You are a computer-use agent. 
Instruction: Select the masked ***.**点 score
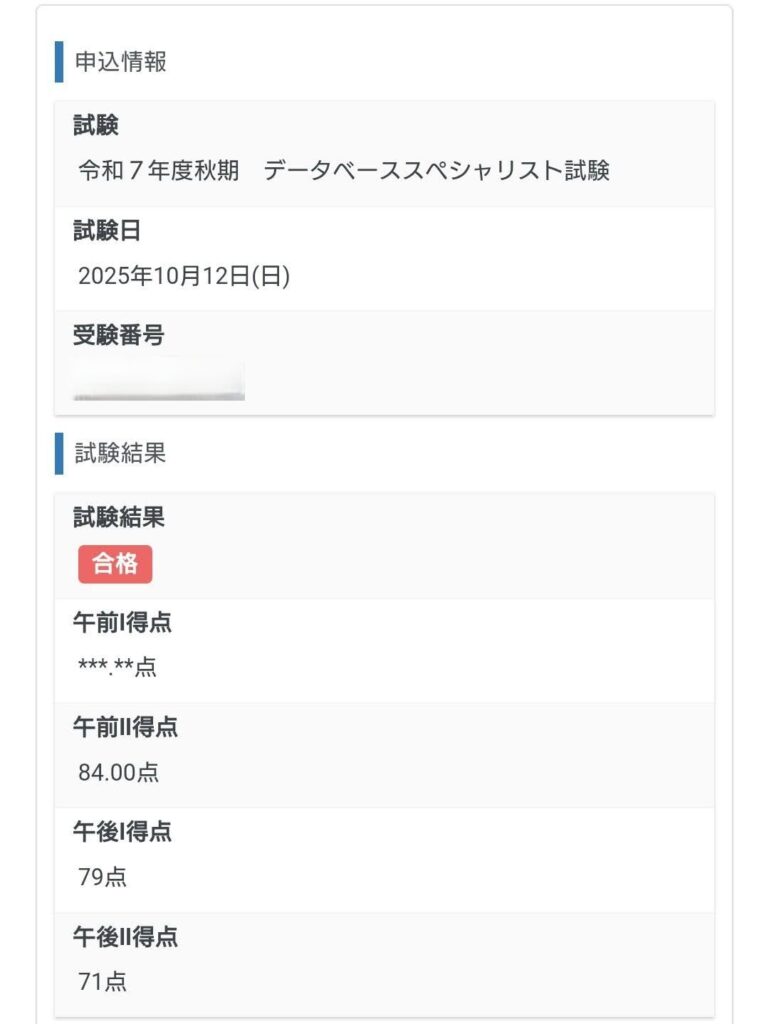(x=117, y=667)
